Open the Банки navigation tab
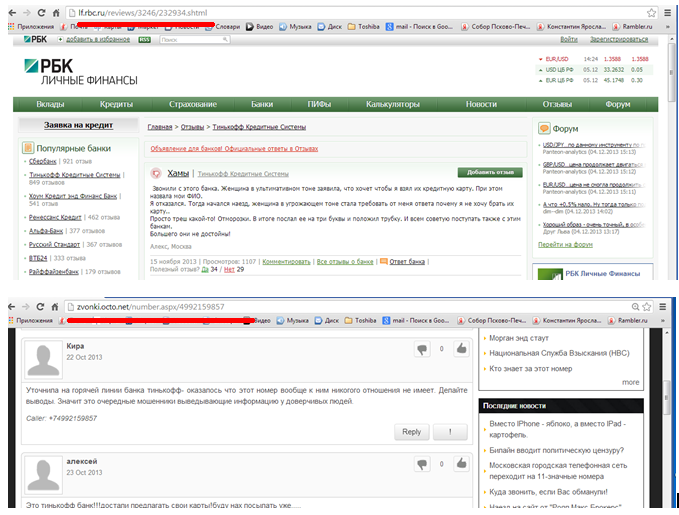 (262, 104)
